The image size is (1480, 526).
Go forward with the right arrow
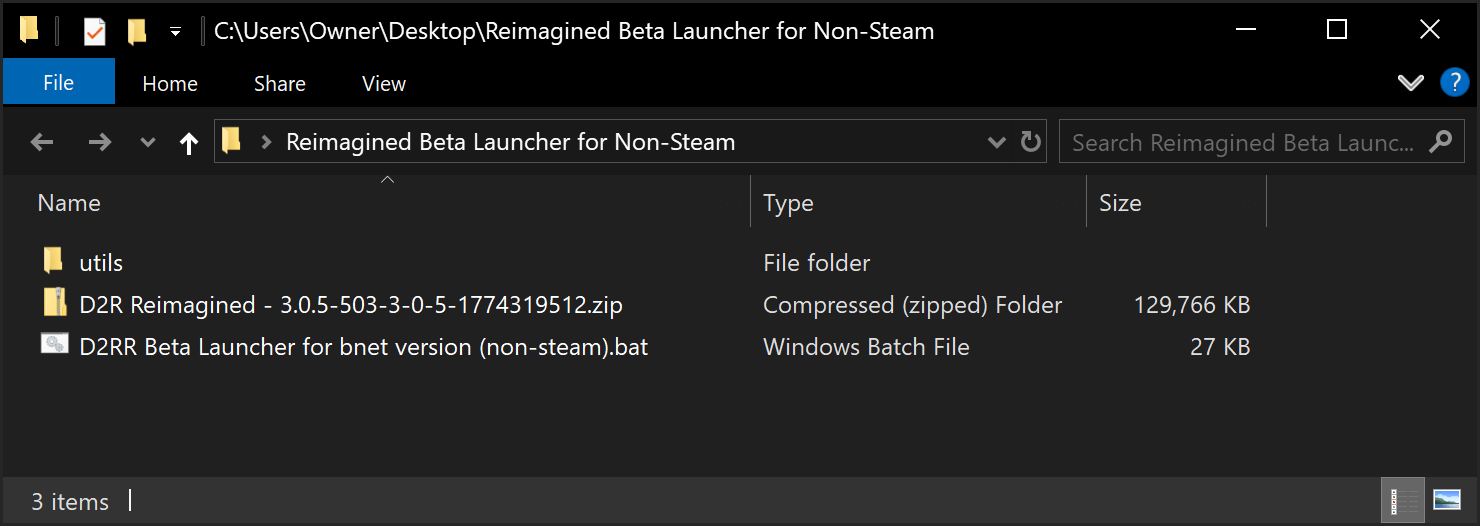100,143
